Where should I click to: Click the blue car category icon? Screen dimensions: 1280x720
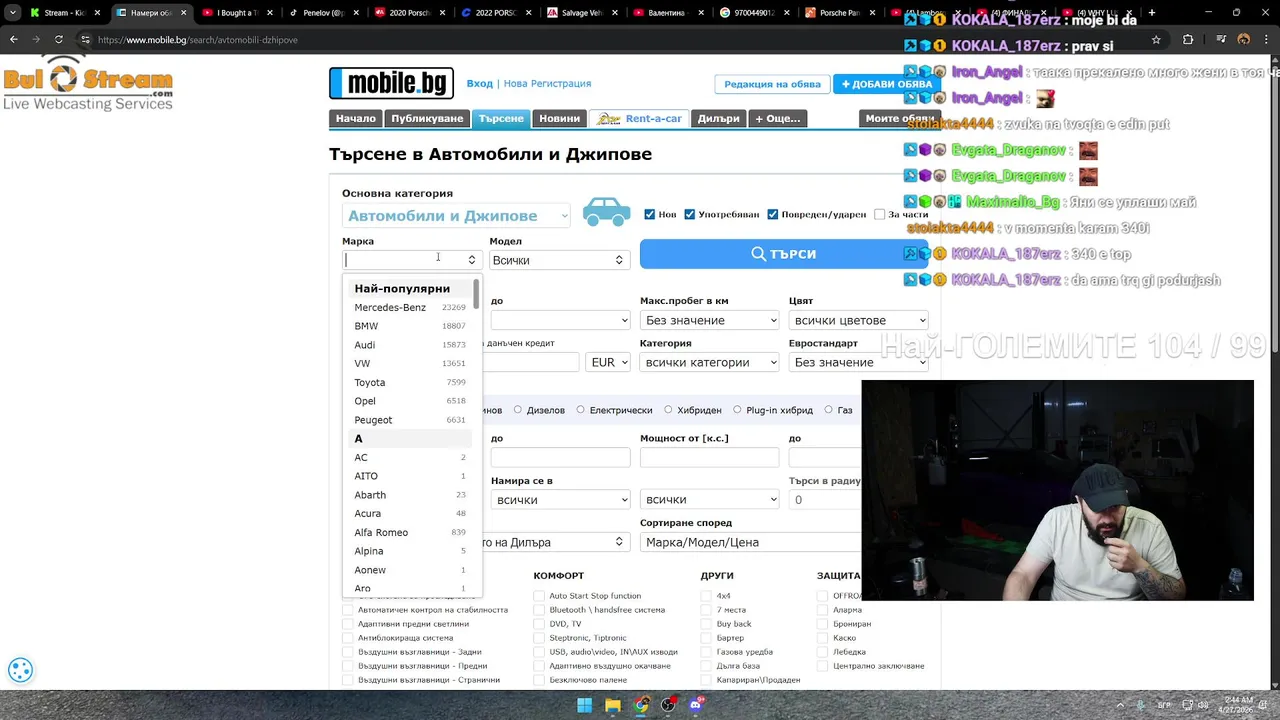pyautogui.click(x=606, y=211)
